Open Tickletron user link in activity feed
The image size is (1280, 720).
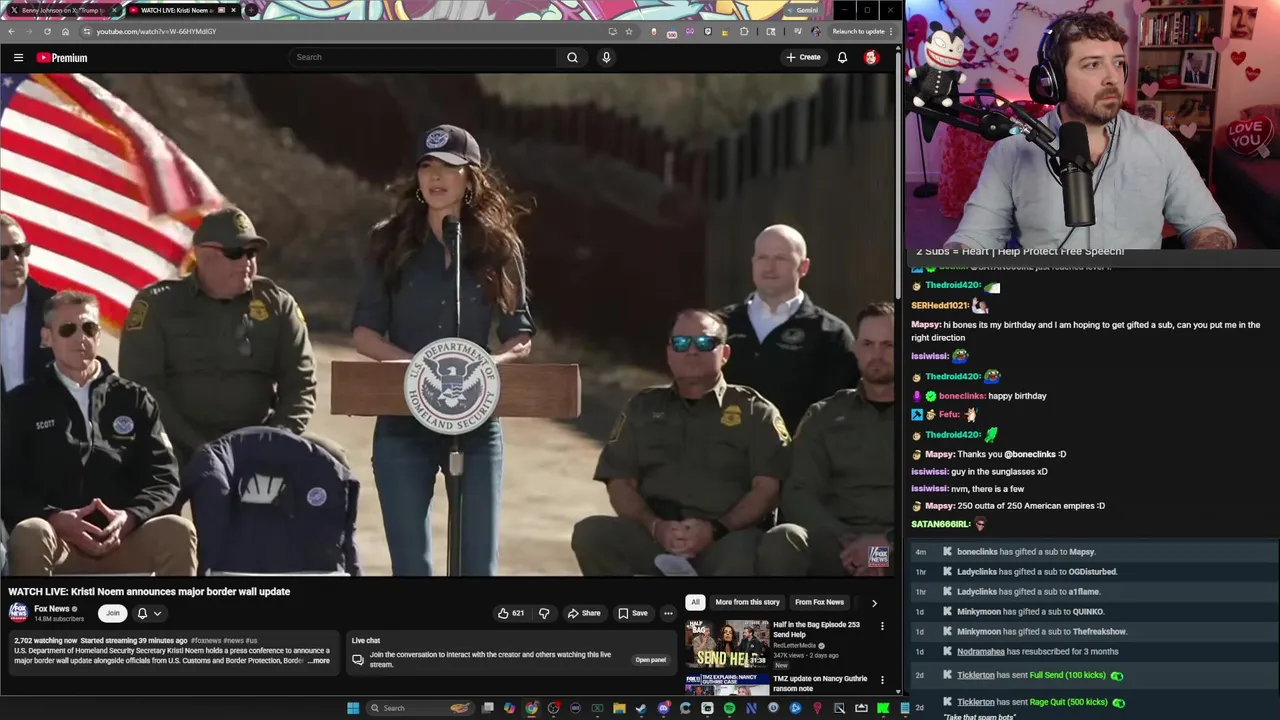point(975,675)
